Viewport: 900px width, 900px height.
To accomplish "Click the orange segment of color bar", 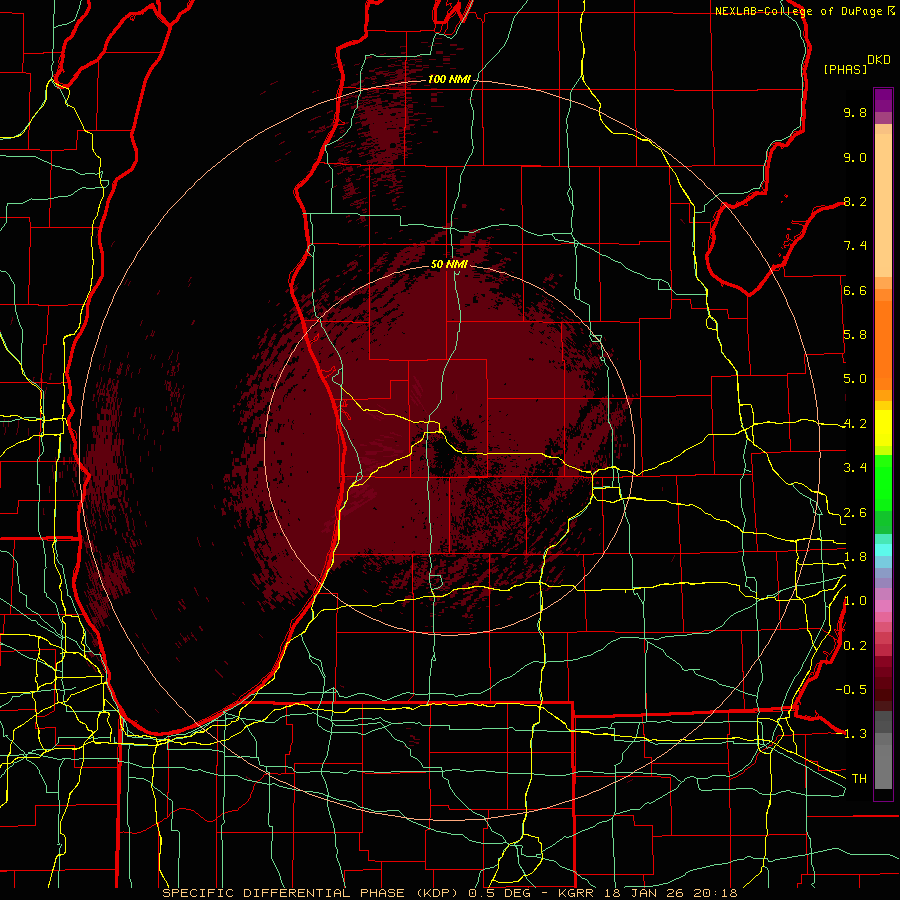I will pos(883,344).
